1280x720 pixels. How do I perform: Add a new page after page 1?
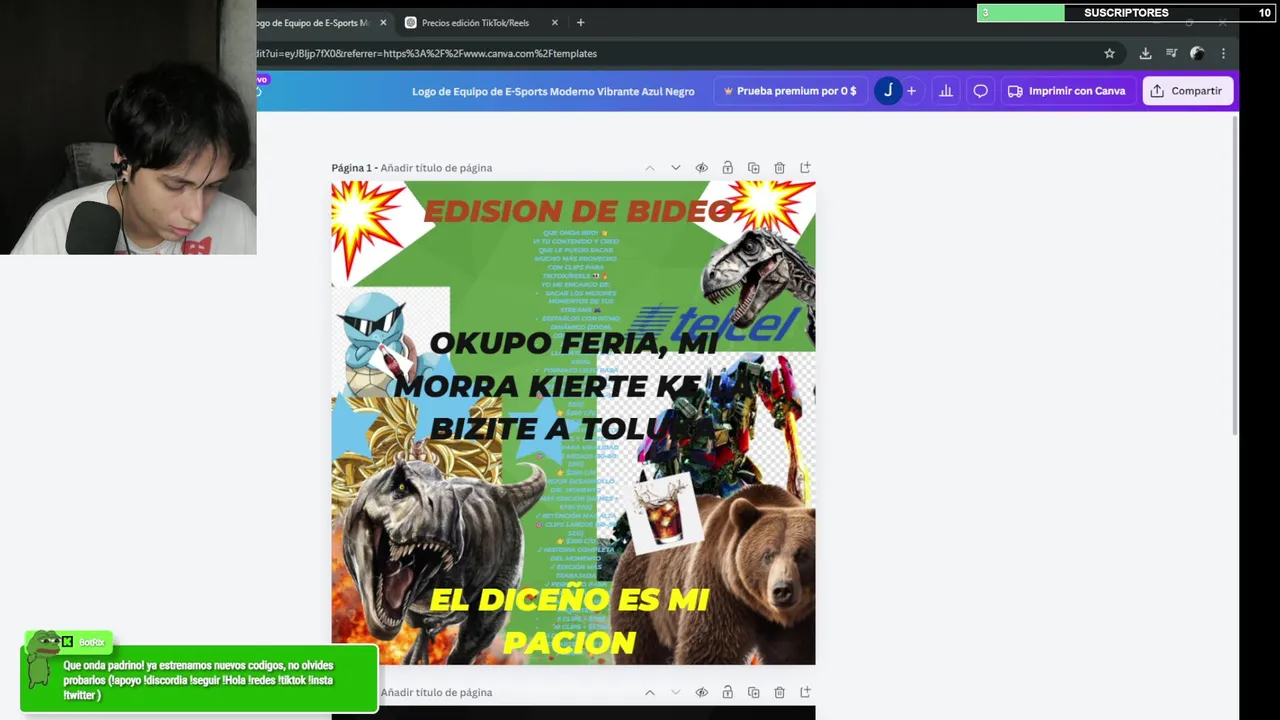805,168
